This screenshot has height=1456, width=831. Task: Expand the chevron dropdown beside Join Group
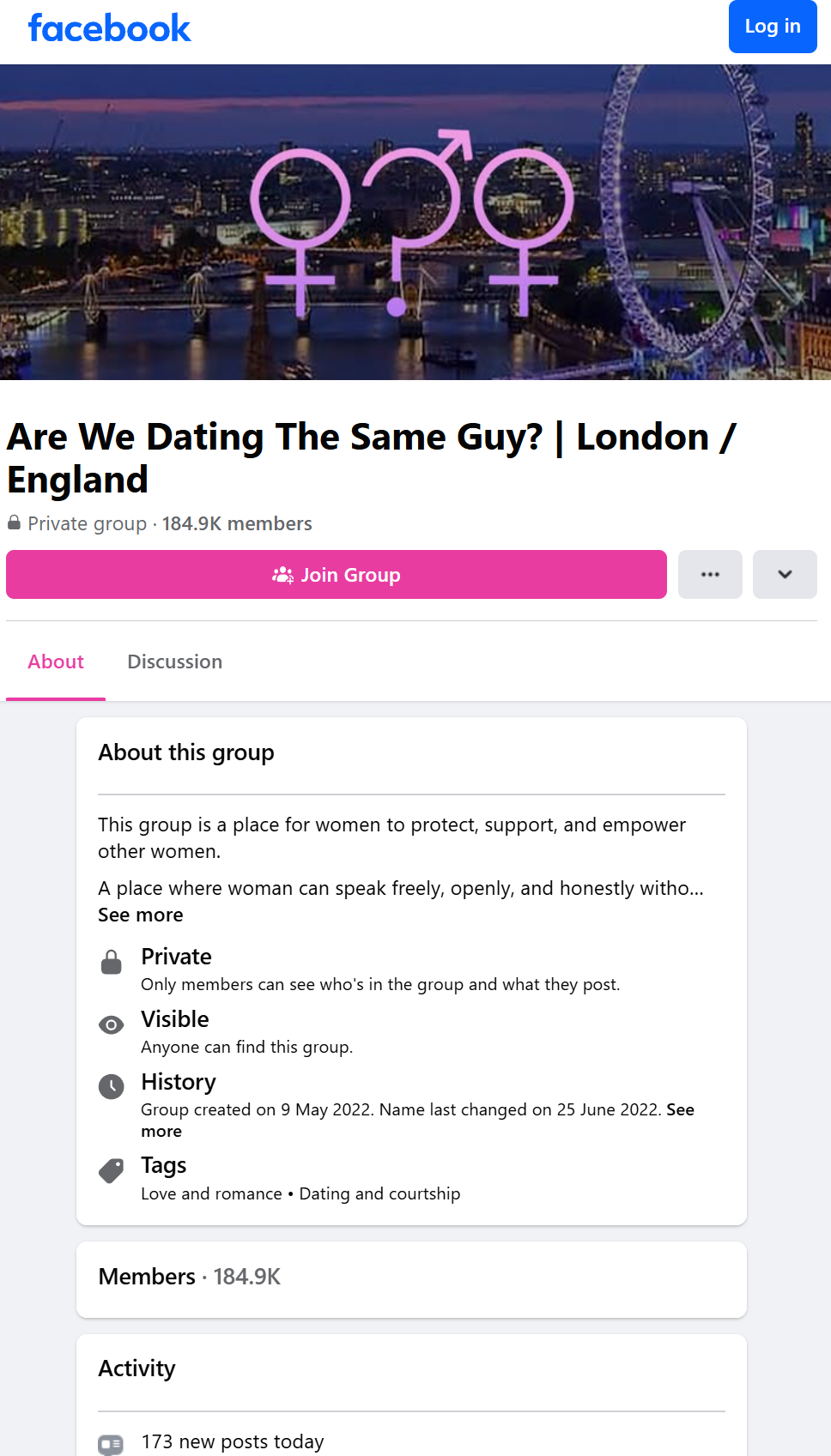tap(785, 575)
